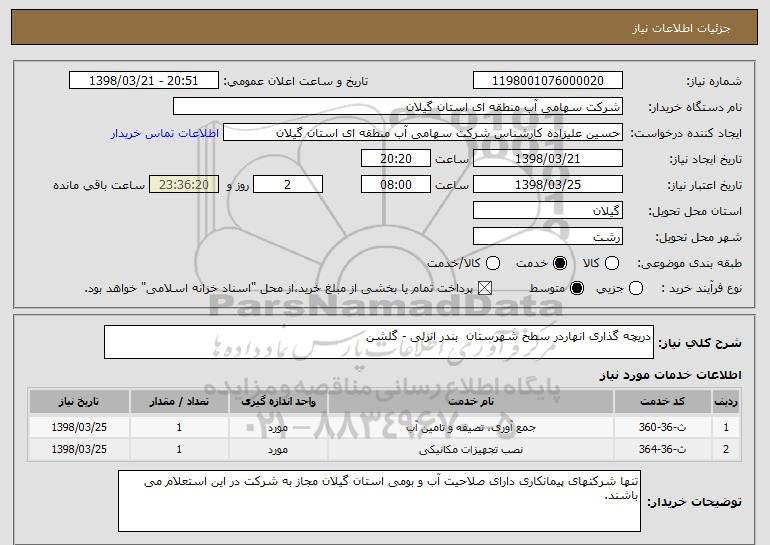Click the تعداد / مقدار column header
The width and height of the screenshot is (770, 545).
point(179,402)
